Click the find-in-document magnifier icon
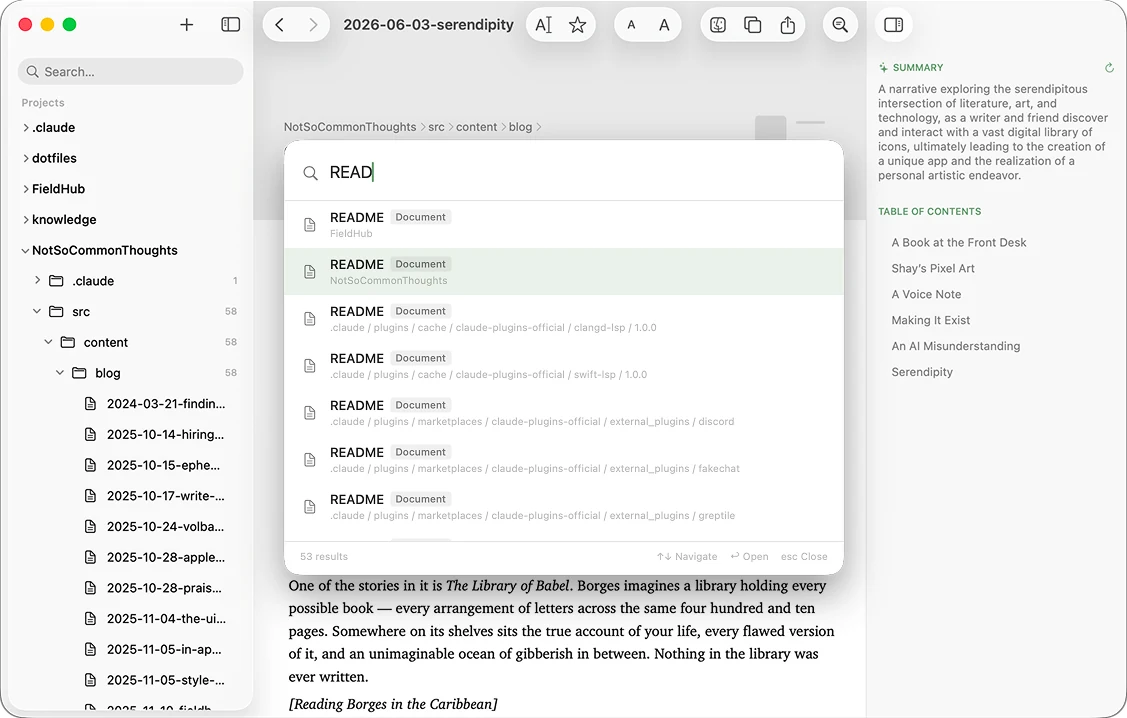Viewport: 1127px width, 718px height. 840,25
